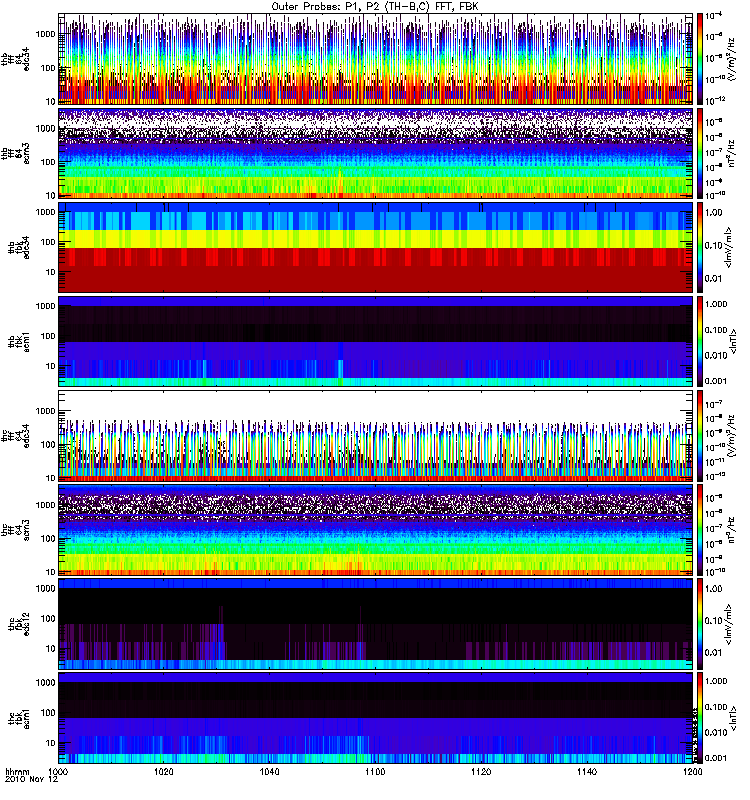
Task: Click the time-axis tick label "1020"
Action: coord(164,771)
